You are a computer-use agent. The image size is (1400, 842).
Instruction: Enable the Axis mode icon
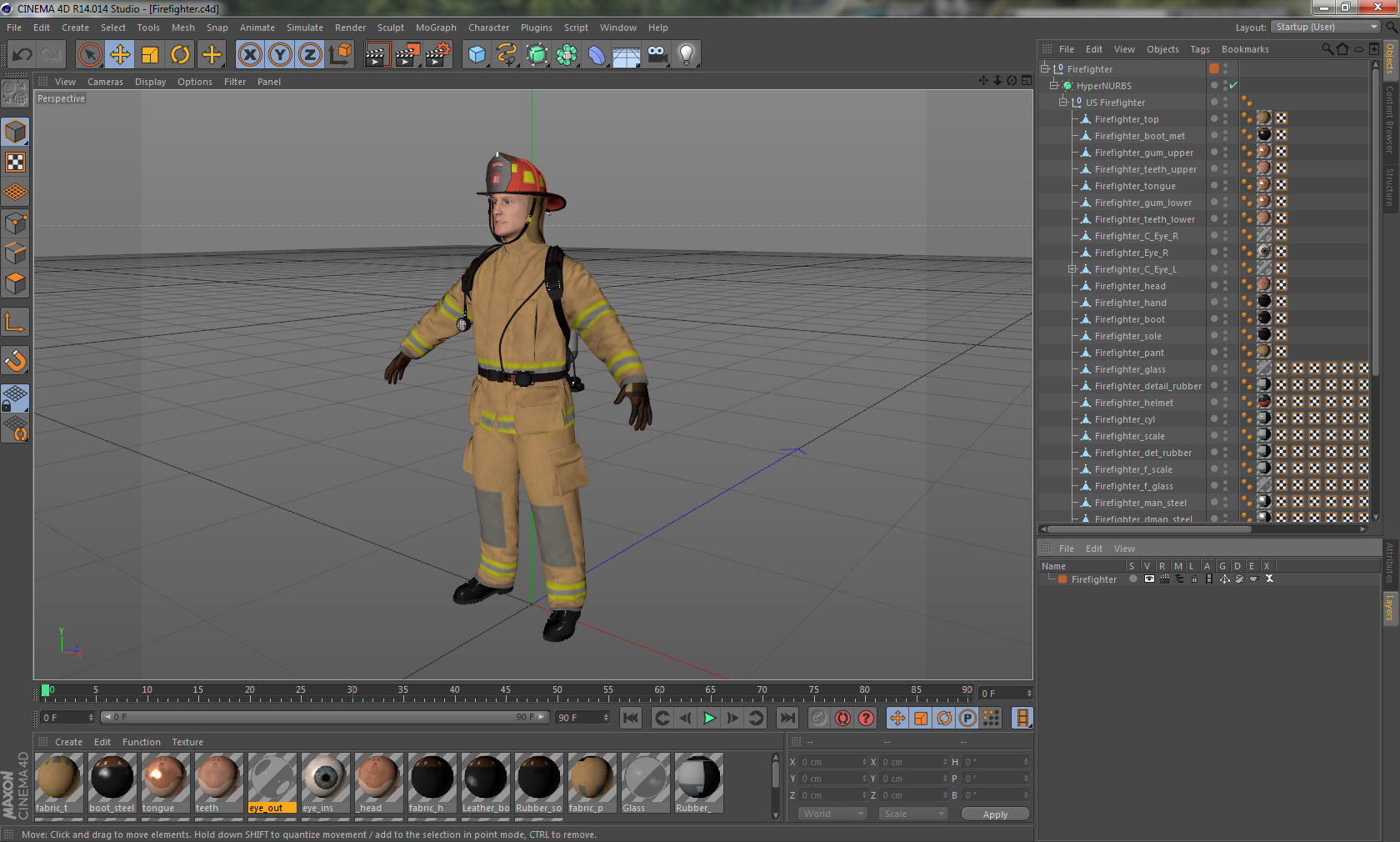click(x=15, y=322)
